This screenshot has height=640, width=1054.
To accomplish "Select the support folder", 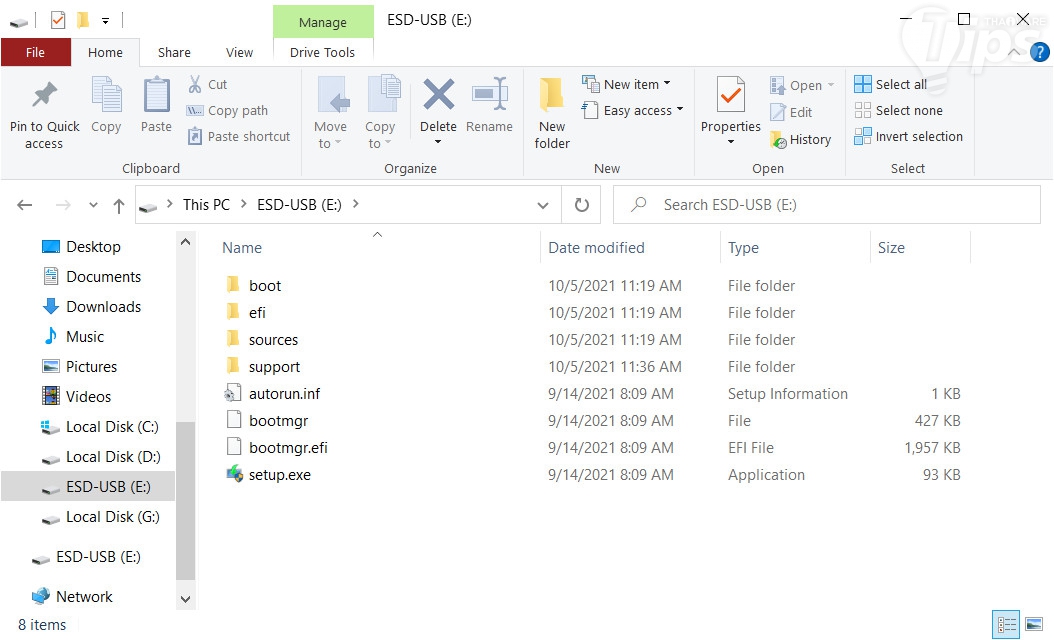I will click(274, 366).
